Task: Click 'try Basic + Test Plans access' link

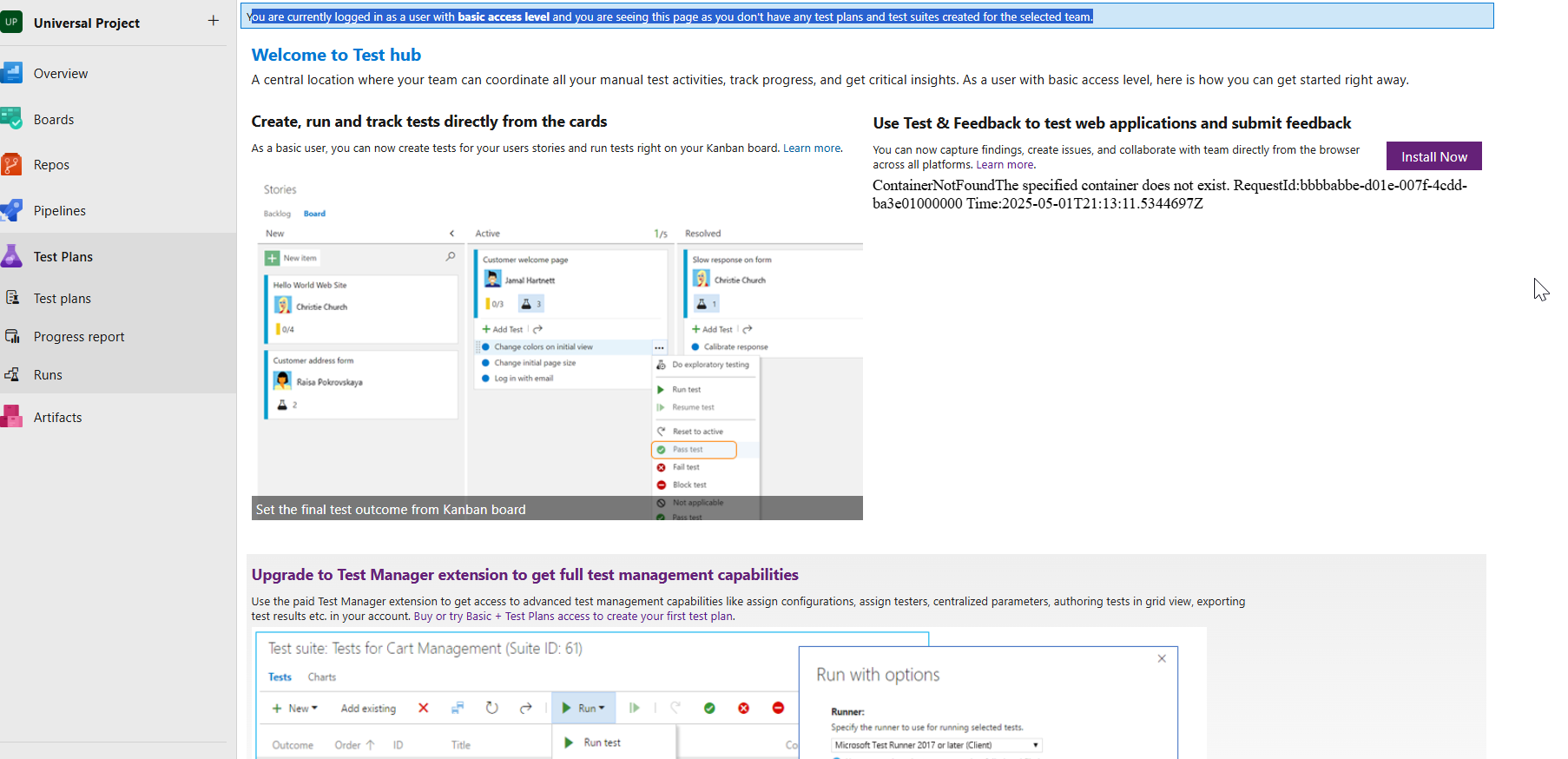Action: pos(519,617)
